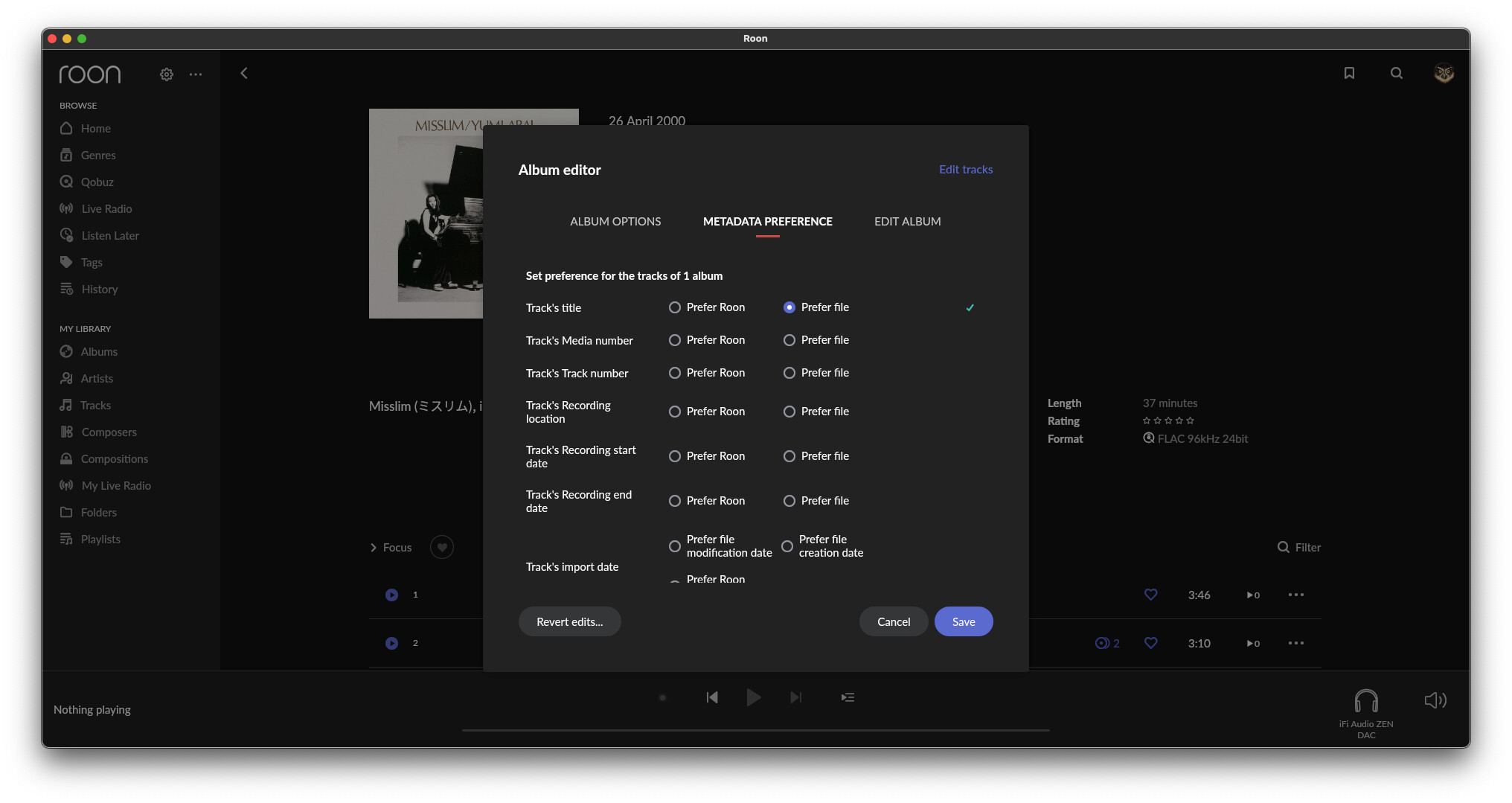1512x803 pixels.
Task: Open the Edit tracks link
Action: pyautogui.click(x=966, y=170)
